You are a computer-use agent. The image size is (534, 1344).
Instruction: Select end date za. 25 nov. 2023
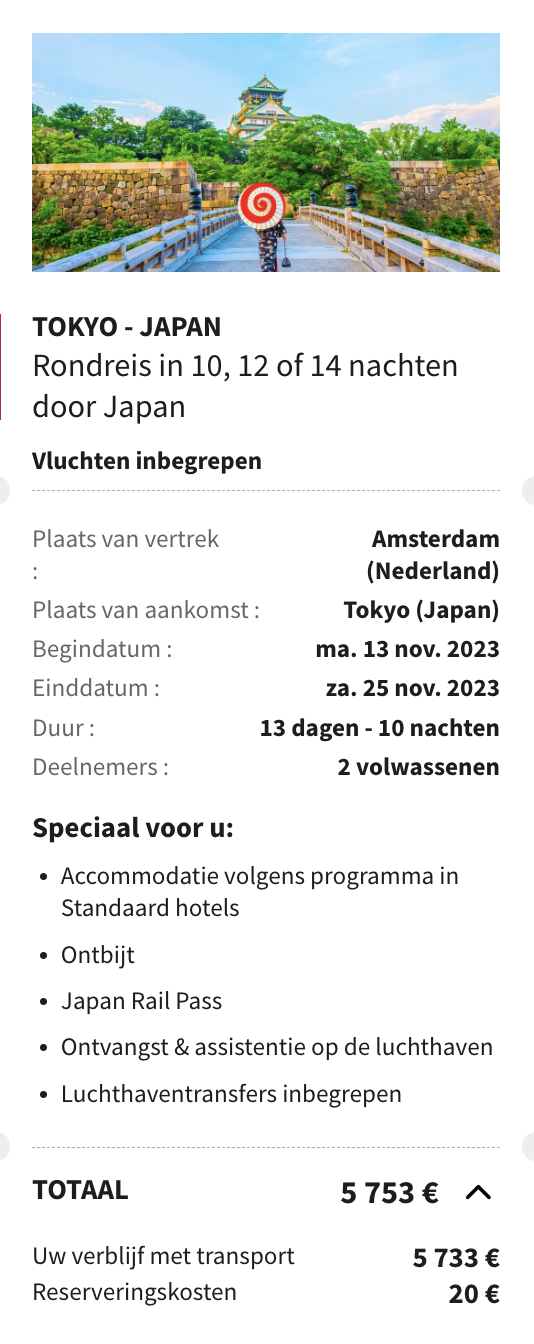(412, 689)
